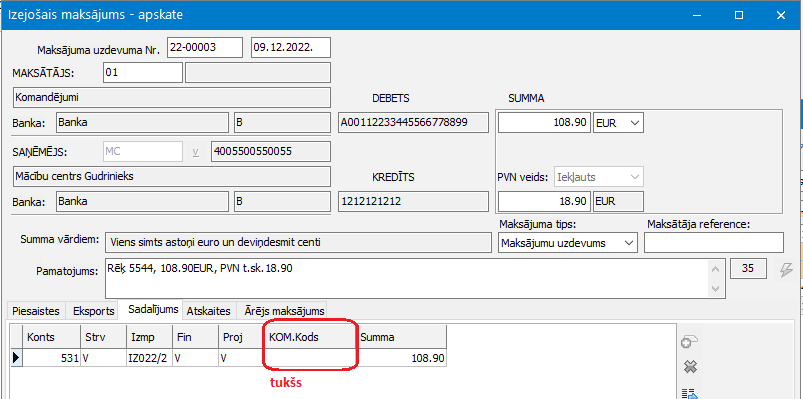The image size is (803, 399).
Task: Click the date field 09.12.2022.
Action: [291, 48]
